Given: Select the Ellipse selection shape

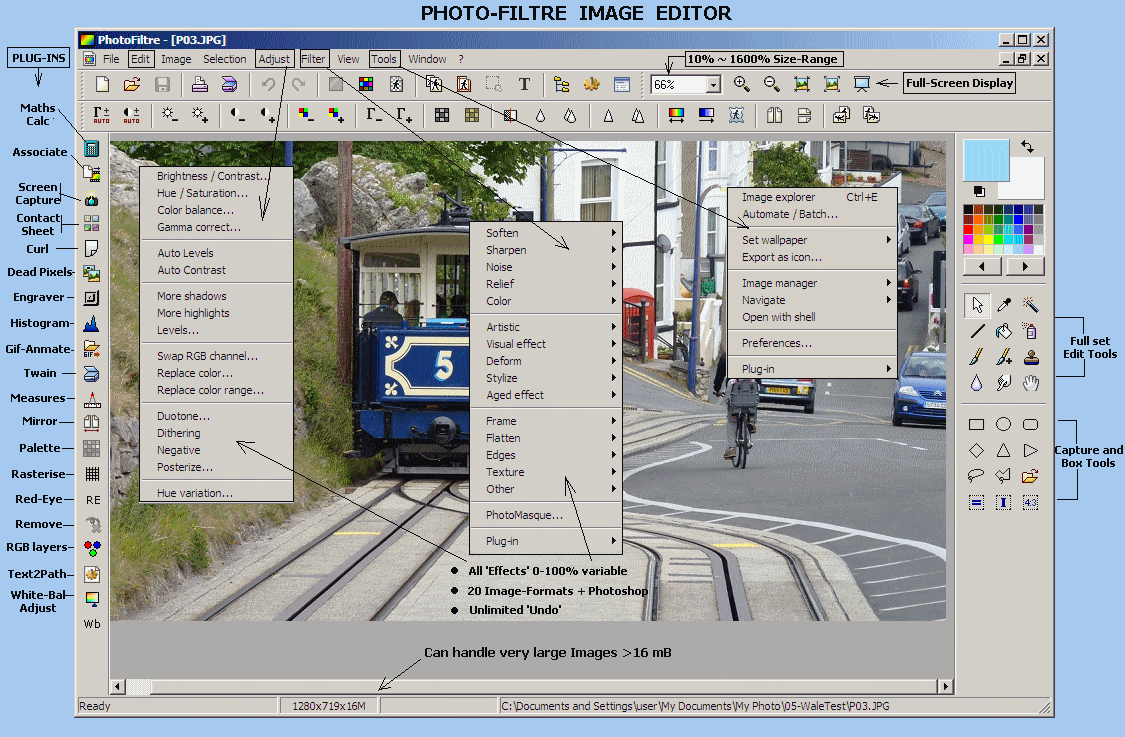Looking at the screenshot, I should click(x=1004, y=424).
